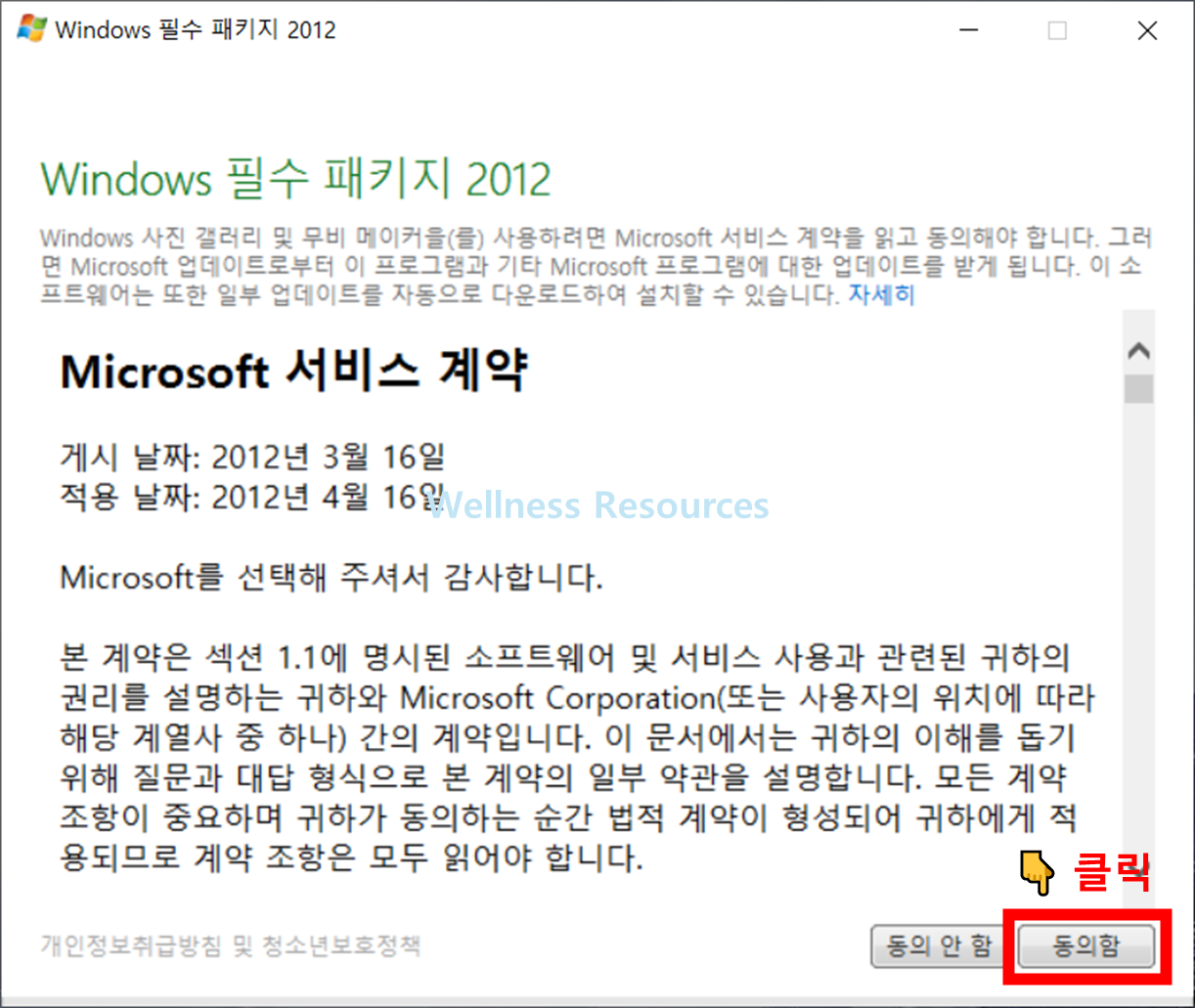Close the Windows 필수 패키지 2012 installer
1195x1008 pixels.
pyautogui.click(x=1147, y=30)
